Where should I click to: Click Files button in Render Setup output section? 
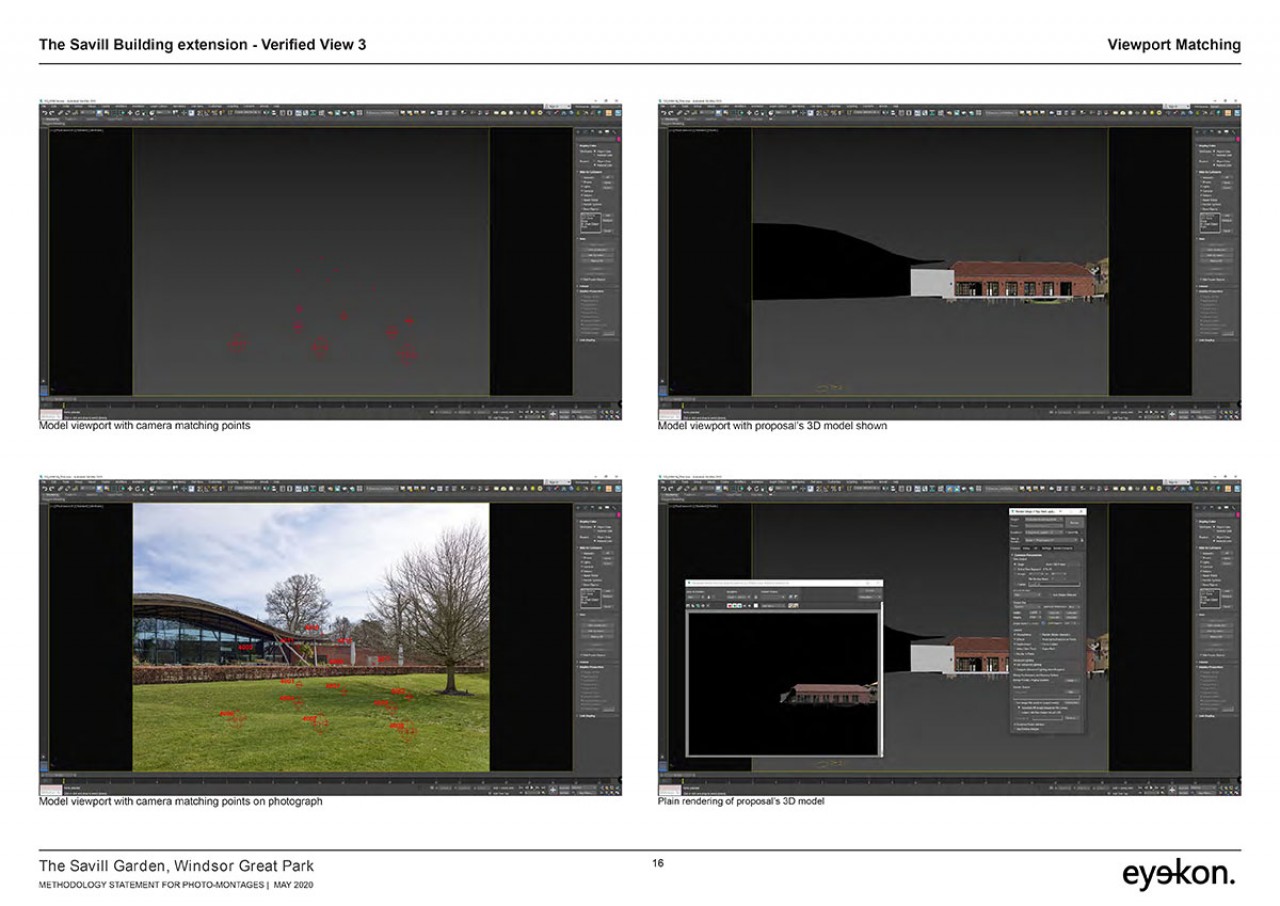[x=1072, y=691]
